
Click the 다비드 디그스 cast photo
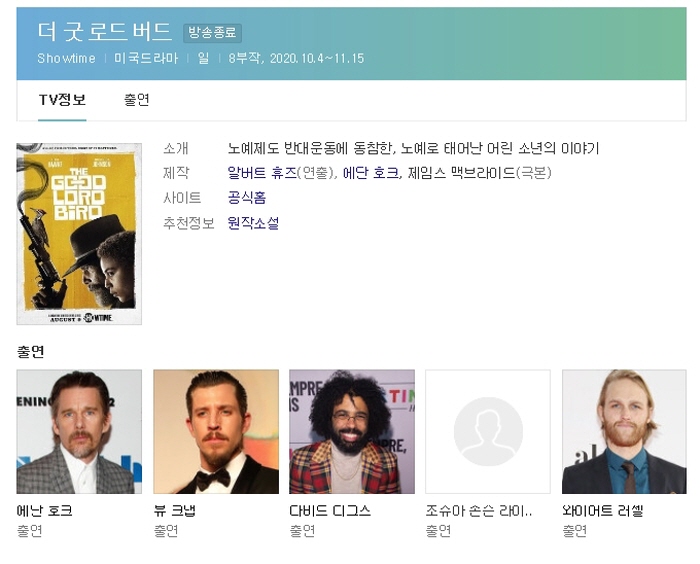(x=352, y=431)
